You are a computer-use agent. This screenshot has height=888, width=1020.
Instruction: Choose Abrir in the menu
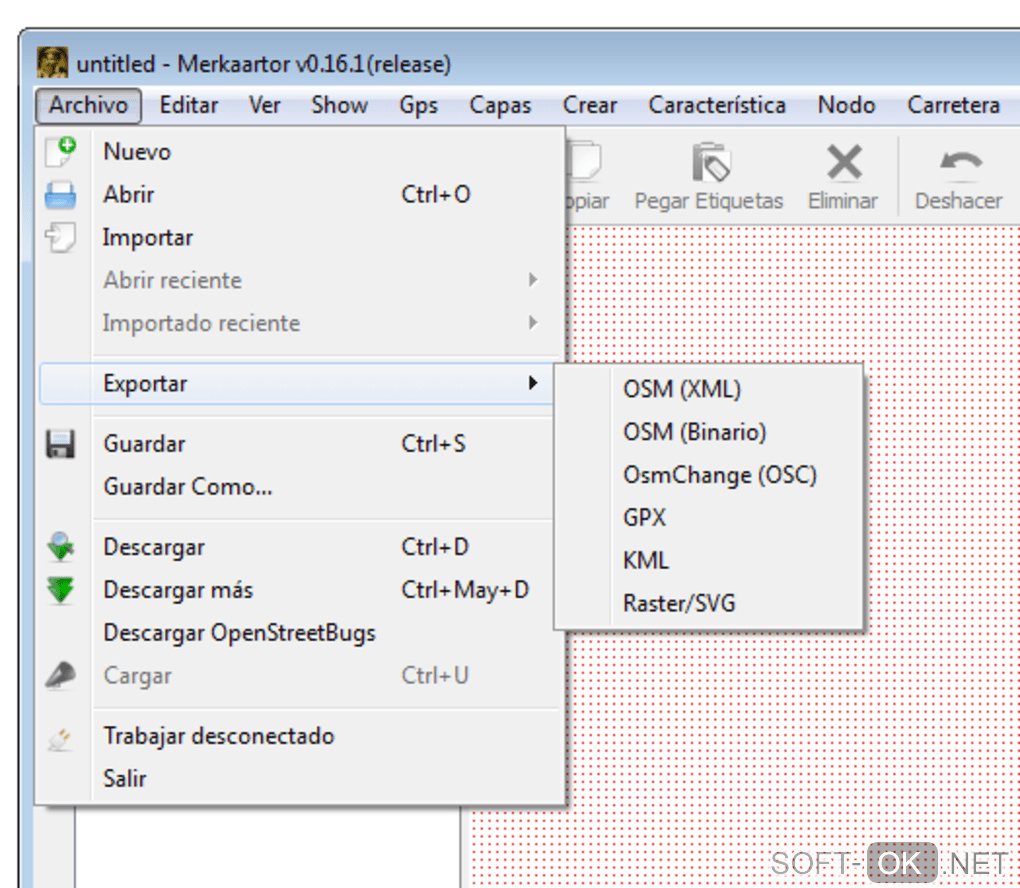coord(299,195)
